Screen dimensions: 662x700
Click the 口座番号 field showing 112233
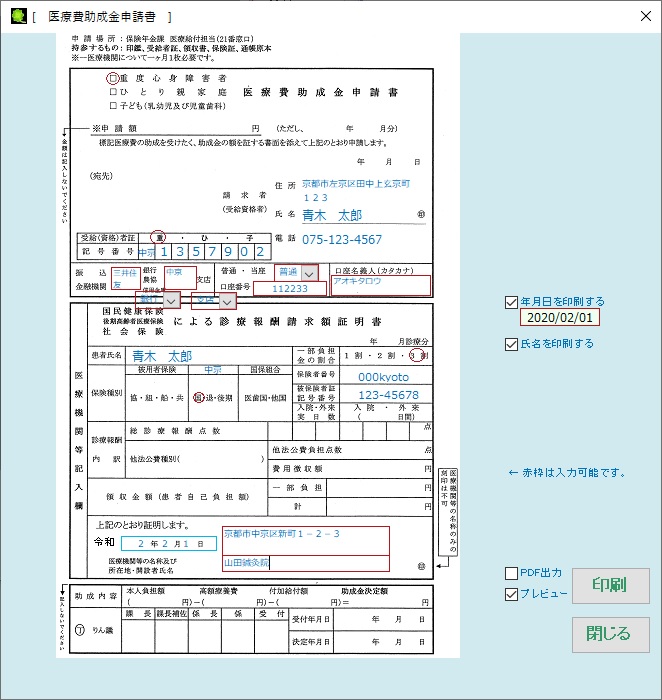pyautogui.click(x=290, y=288)
